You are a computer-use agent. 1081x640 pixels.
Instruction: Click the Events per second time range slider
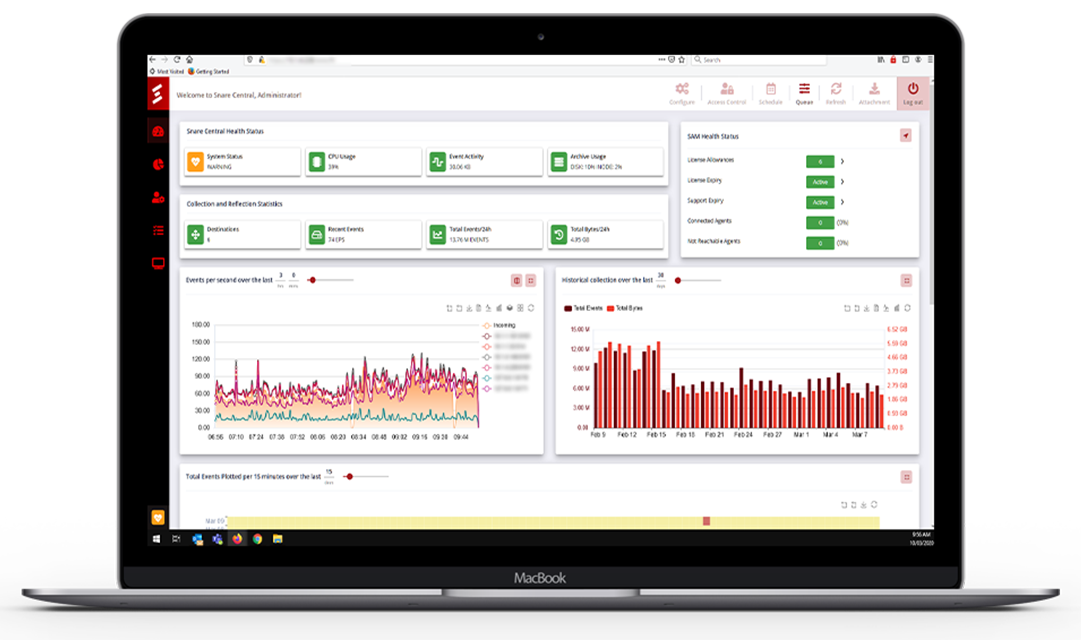pyautogui.click(x=330, y=280)
